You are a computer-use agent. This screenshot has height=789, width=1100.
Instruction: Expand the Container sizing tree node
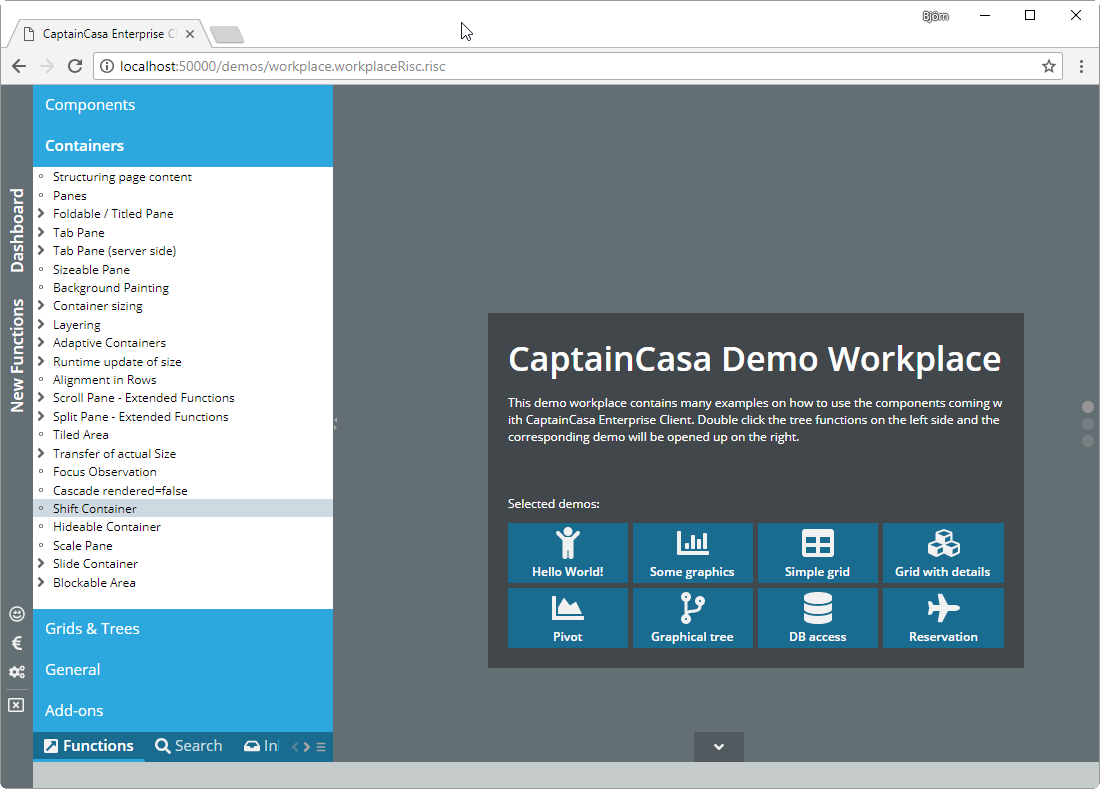(41, 306)
